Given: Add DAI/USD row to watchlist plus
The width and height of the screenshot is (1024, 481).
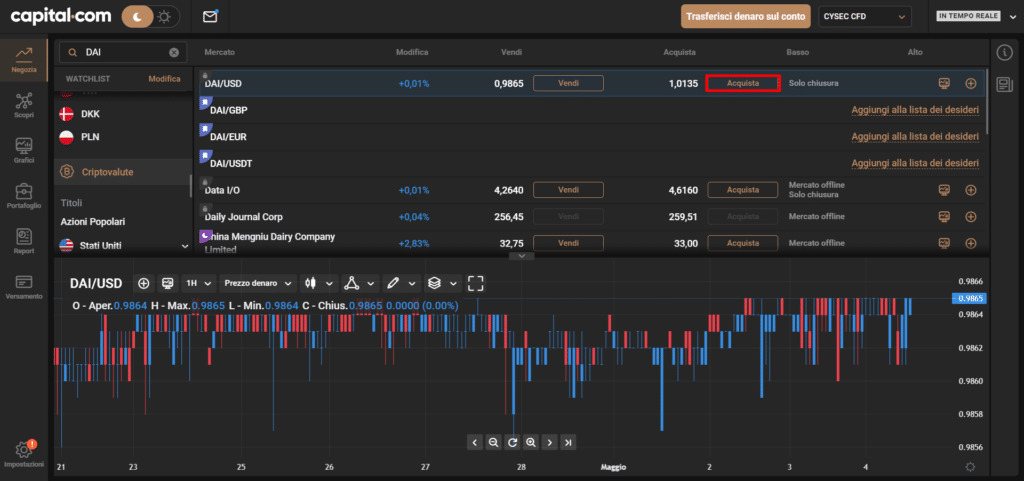Looking at the screenshot, I should (970, 84).
